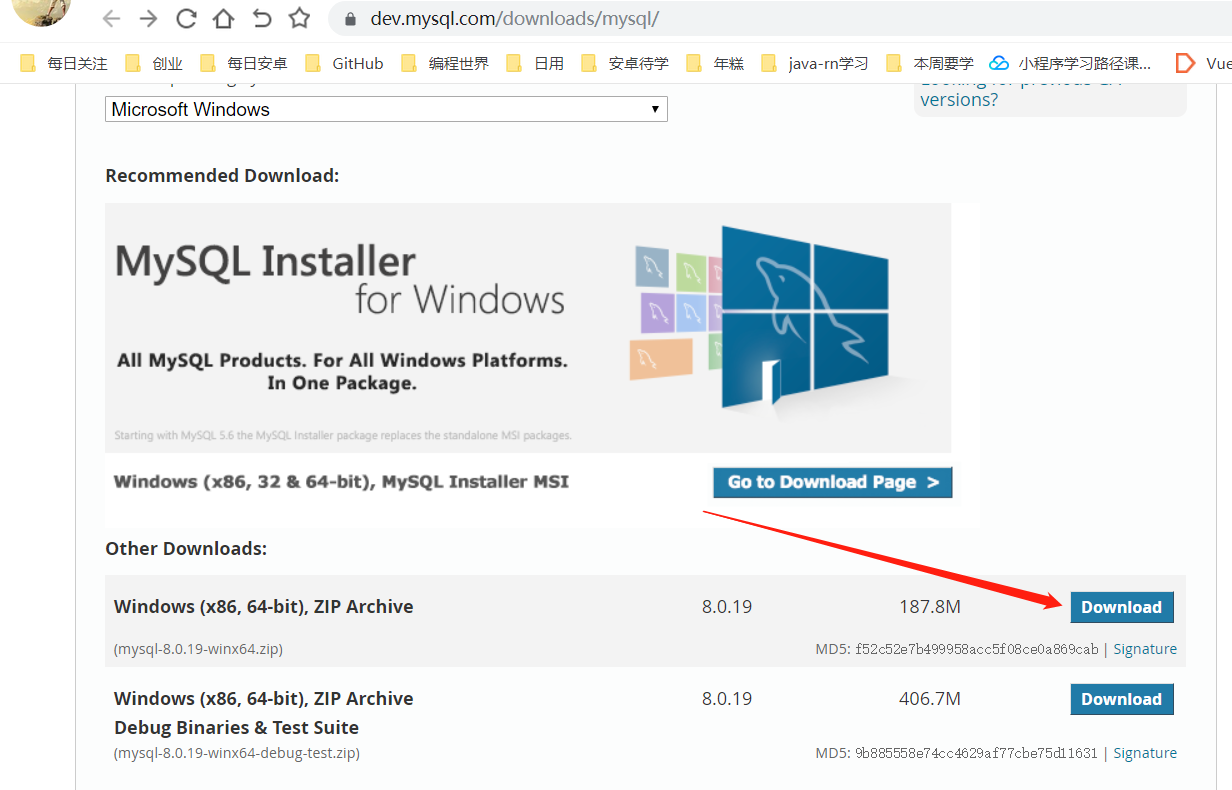Open the 创业 bookmark folder
This screenshot has width=1232, height=790.
[x=154, y=63]
